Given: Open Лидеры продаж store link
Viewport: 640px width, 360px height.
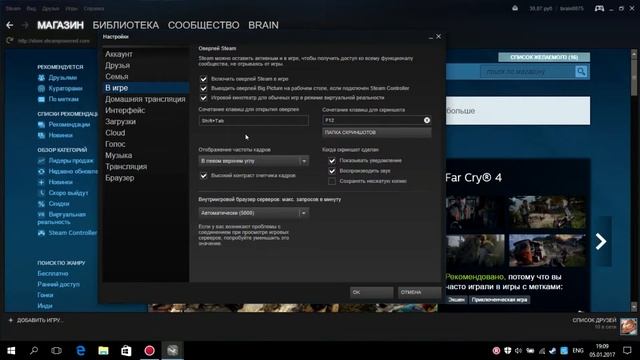Looking at the screenshot, I should [71, 161].
